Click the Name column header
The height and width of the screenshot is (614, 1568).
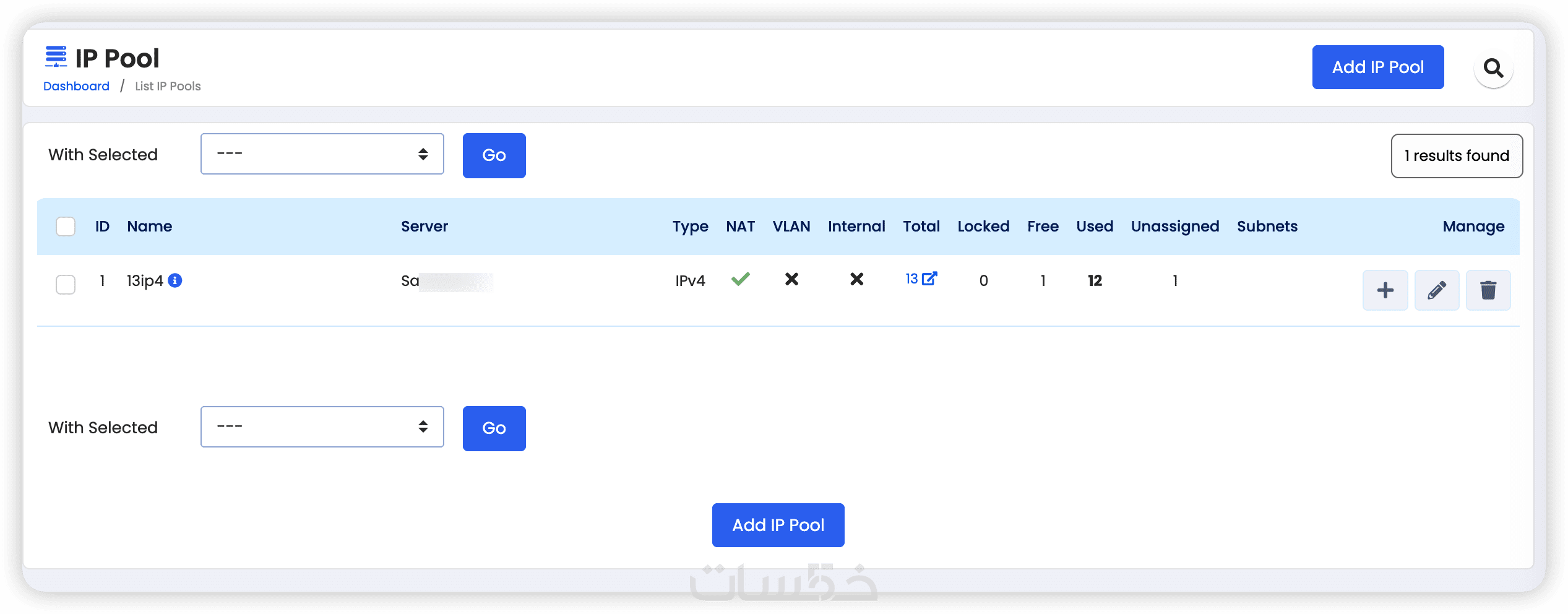coord(150,227)
